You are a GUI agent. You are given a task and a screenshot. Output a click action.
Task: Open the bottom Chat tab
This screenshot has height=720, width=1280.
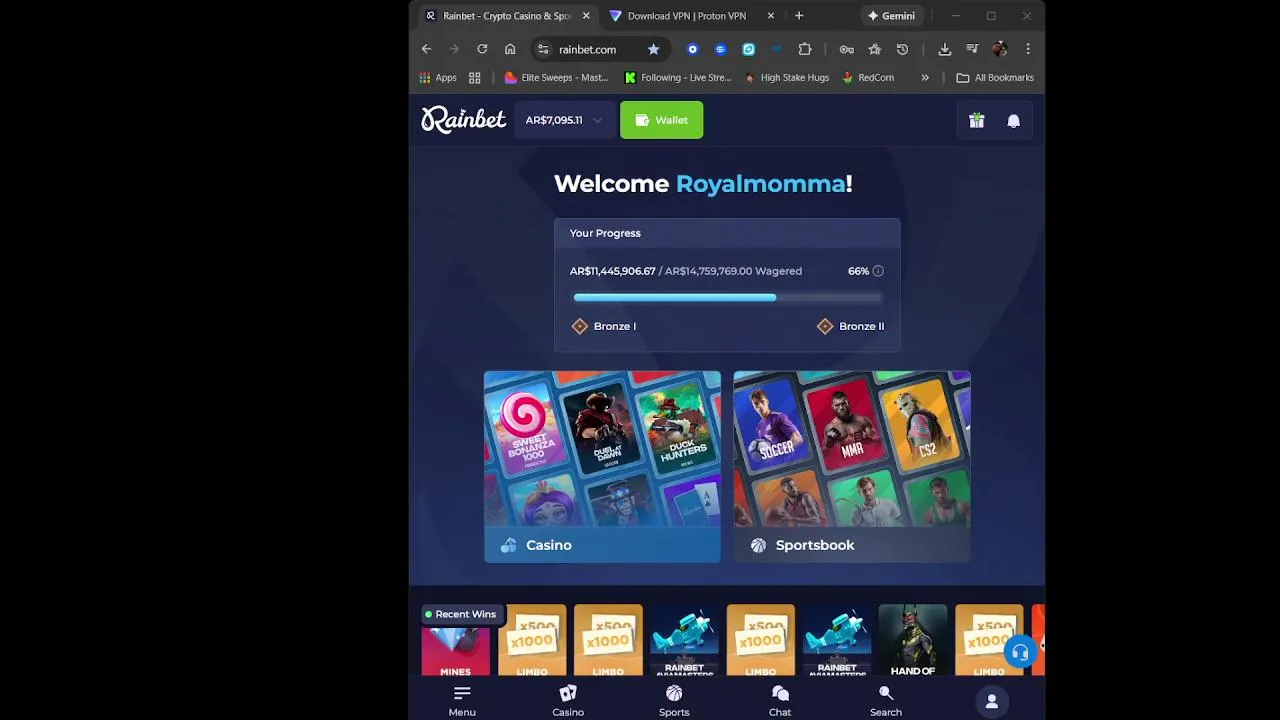[x=780, y=701]
